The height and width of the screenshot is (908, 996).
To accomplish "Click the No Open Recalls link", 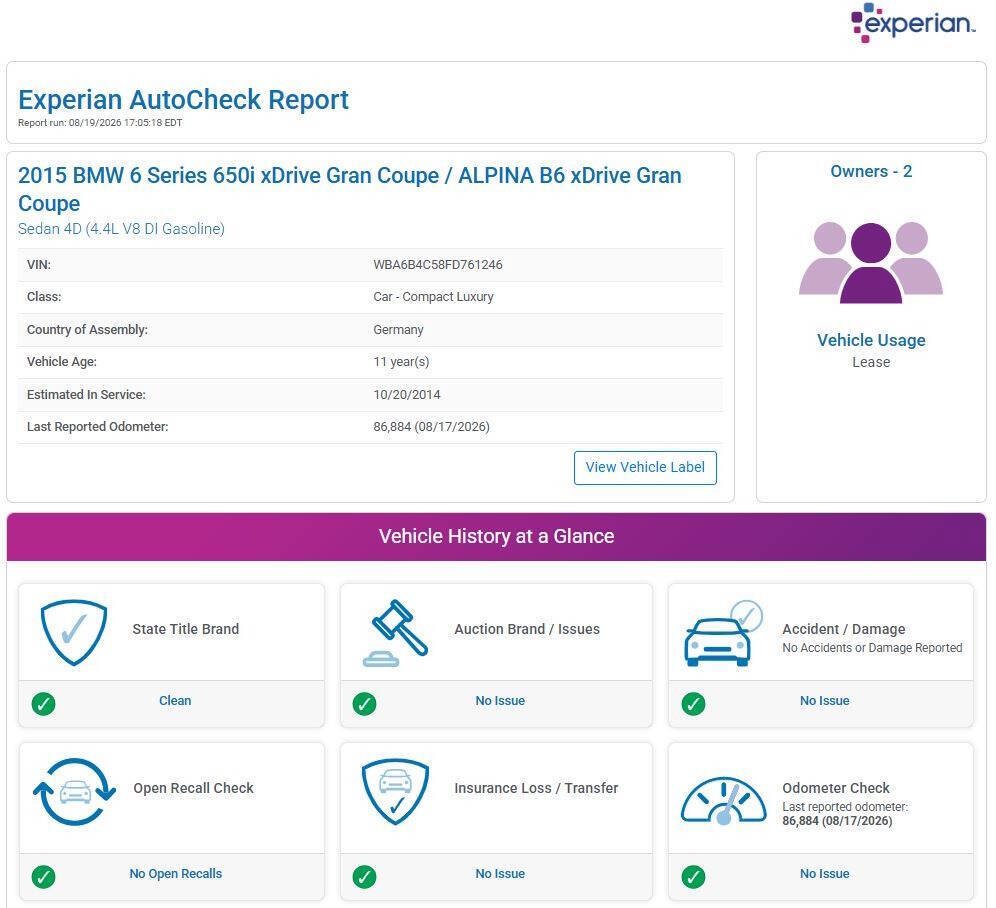I will 176,874.
